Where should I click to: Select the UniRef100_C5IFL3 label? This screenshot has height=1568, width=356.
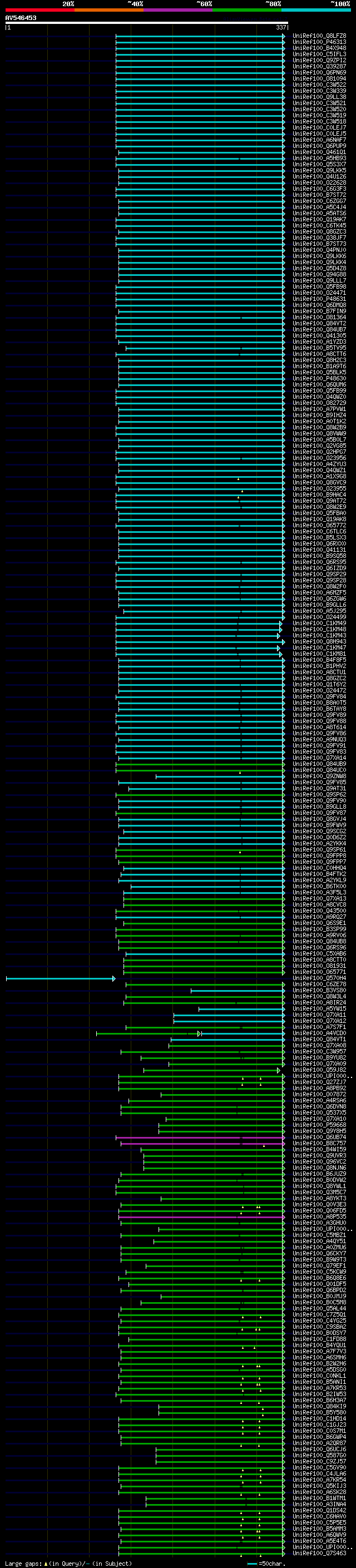[319, 54]
